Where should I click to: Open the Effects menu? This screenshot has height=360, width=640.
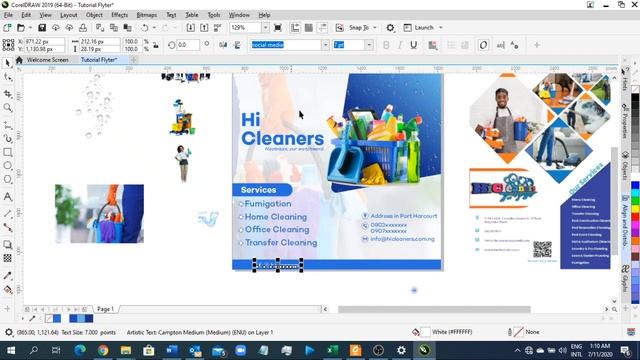[x=120, y=15]
